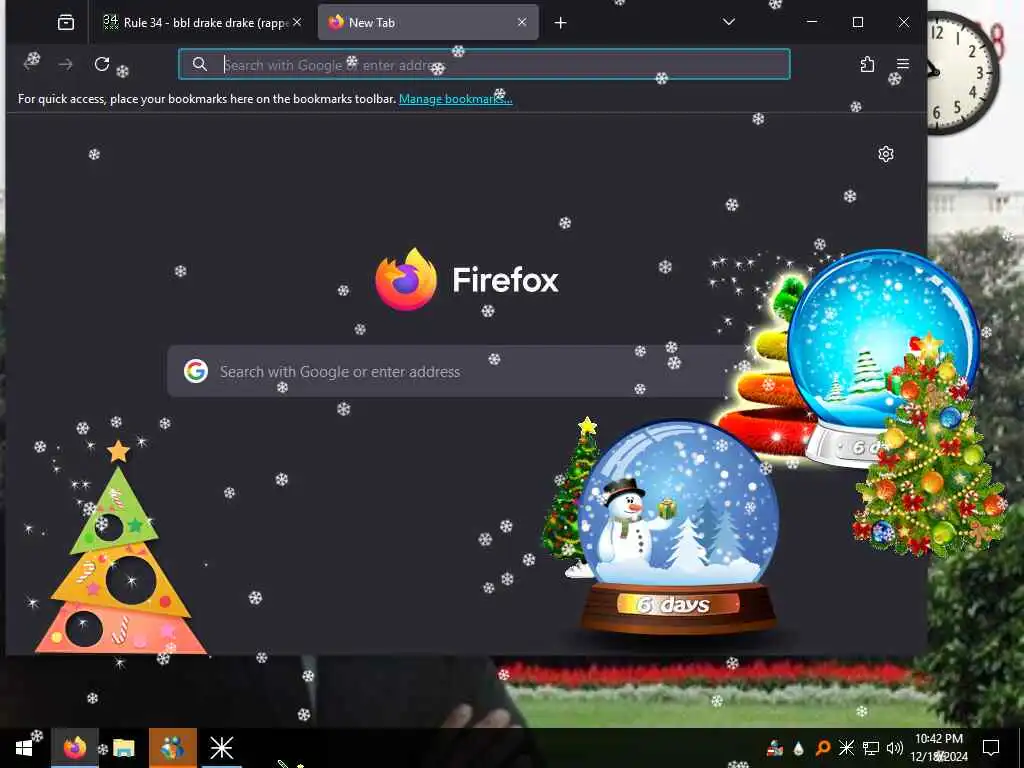Viewport: 1024px width, 768px height.
Task: Open the Manage bookmarks link
Action: 455,99
